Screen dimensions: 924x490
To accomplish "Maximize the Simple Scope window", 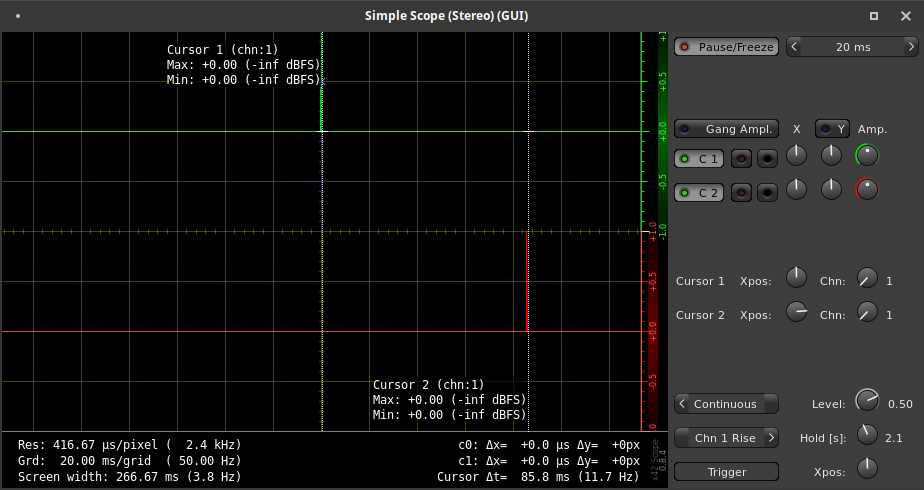I will [874, 16].
